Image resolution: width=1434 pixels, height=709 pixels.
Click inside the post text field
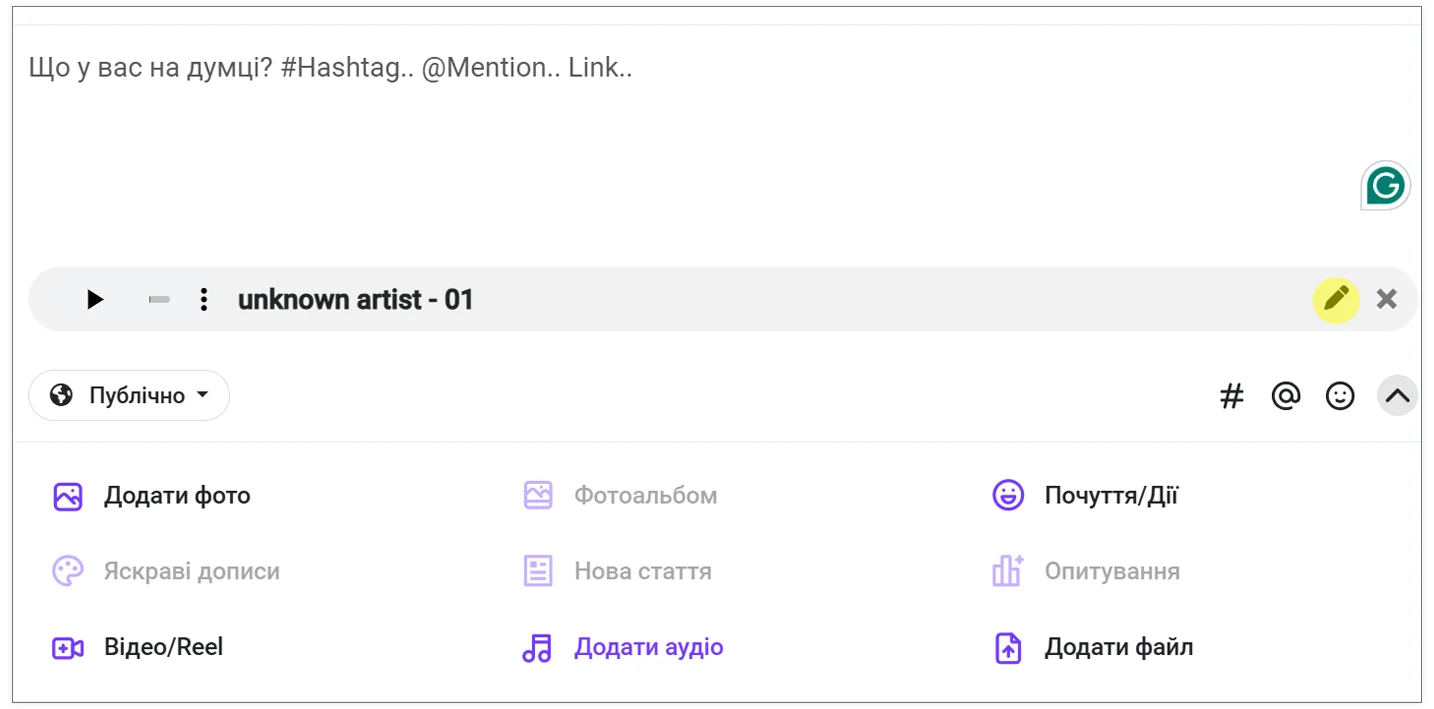pos(717,140)
